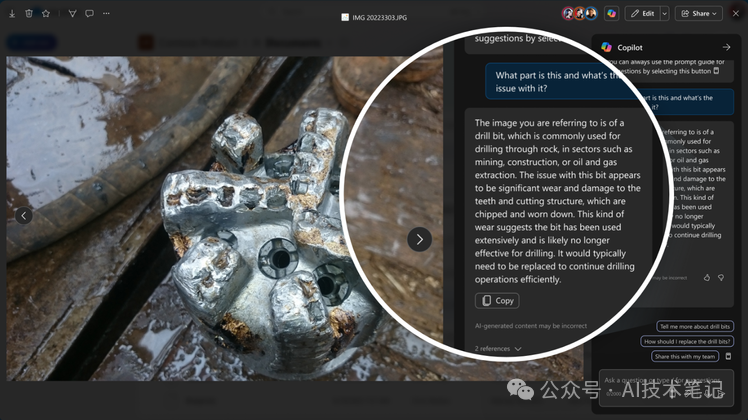Expand the '2 references' section
This screenshot has width=748, height=420.
click(498, 349)
